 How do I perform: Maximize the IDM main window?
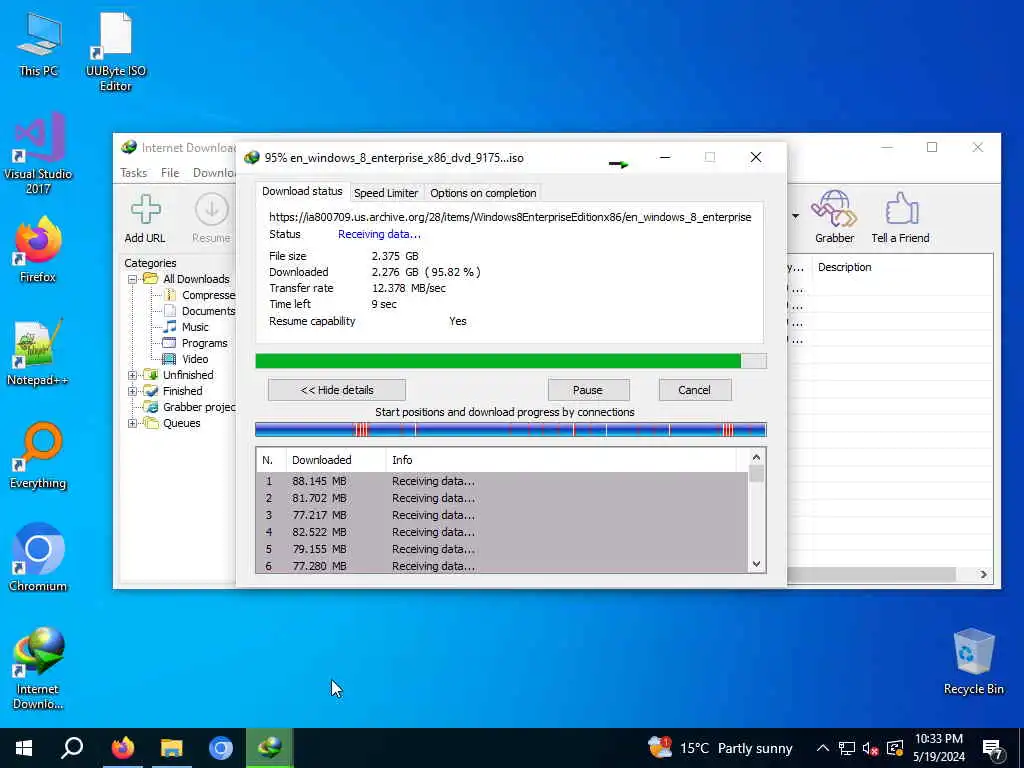tap(932, 148)
